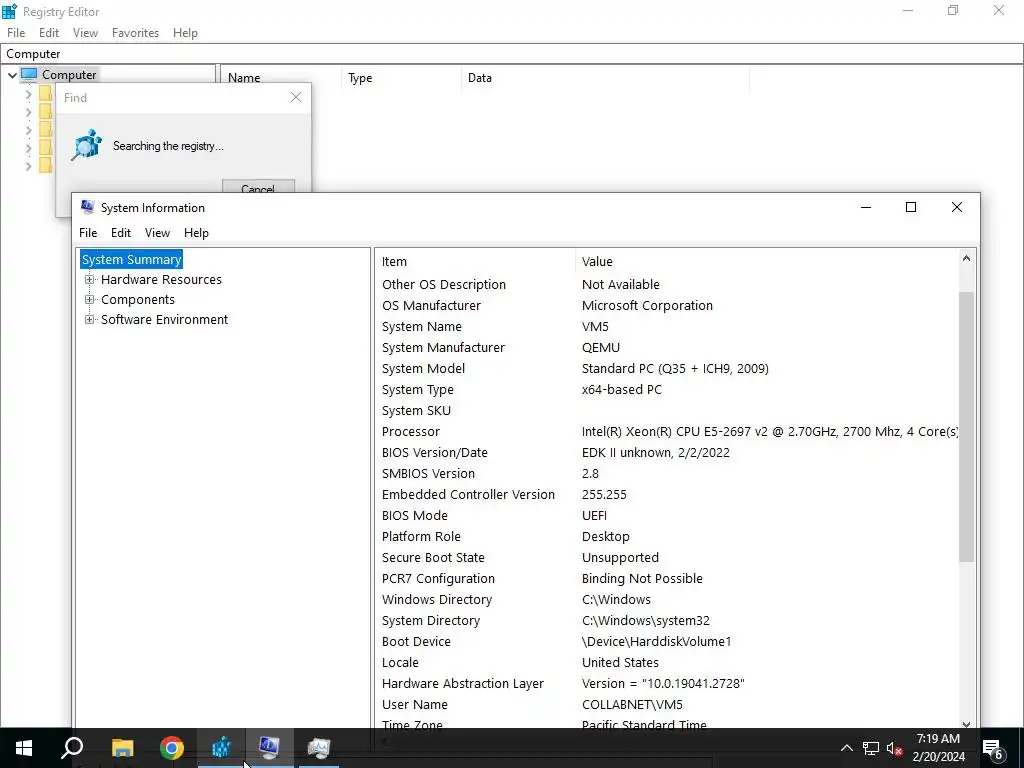Viewport: 1024px width, 768px height.
Task: Open taskbar Search magnifier
Action: coord(72,748)
